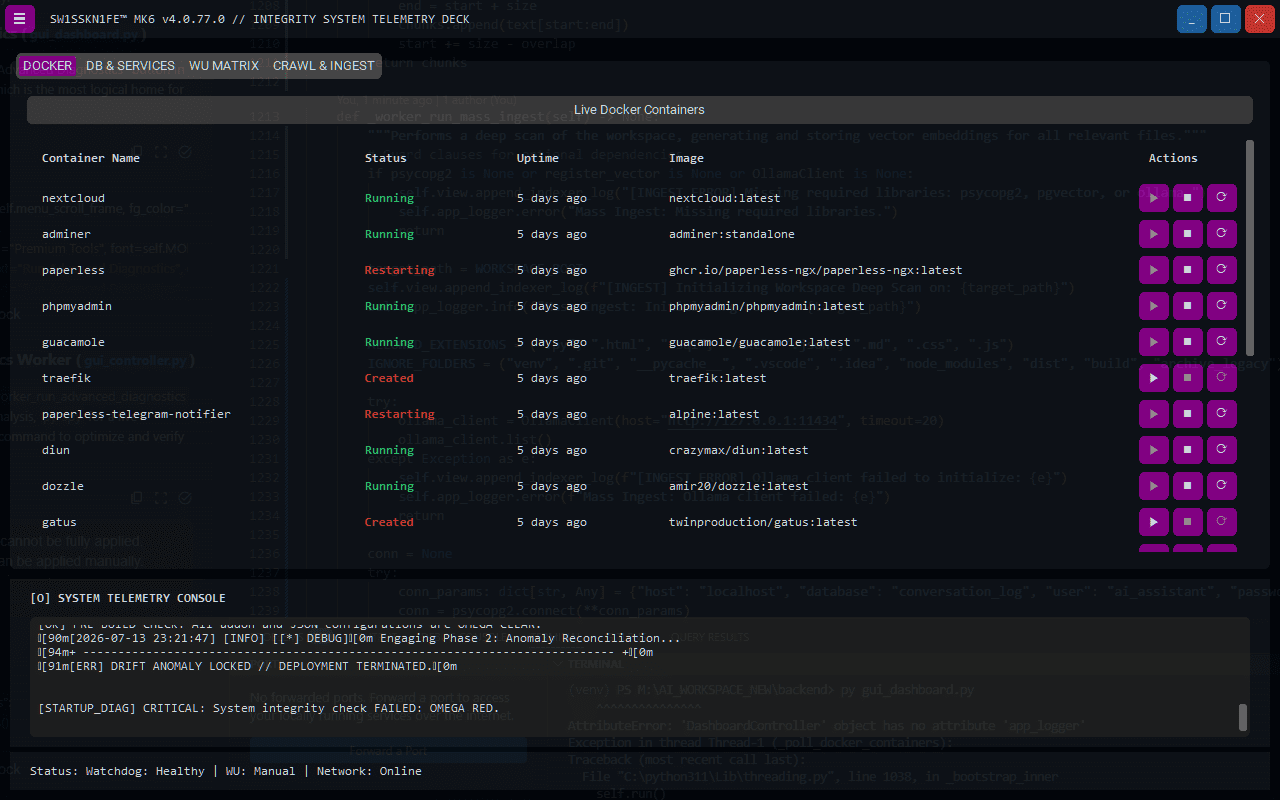Restart the diun container
1280x800 pixels.
(1221, 450)
